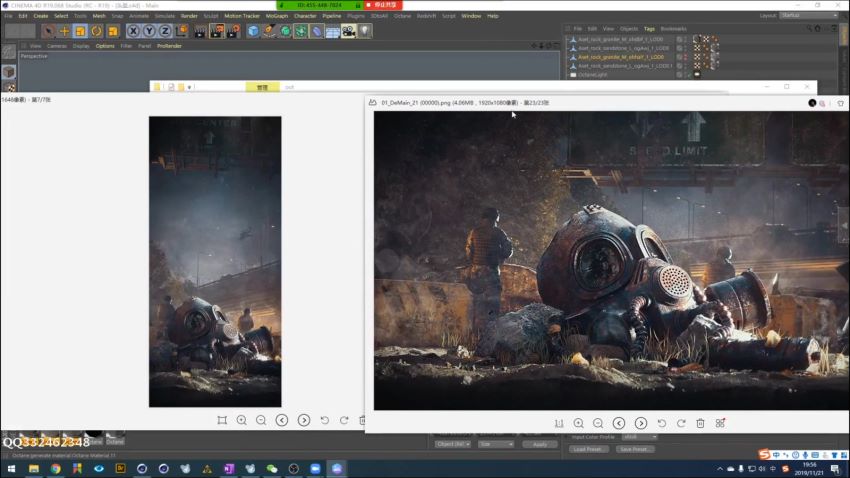Toggle Z axis lock
Viewport: 850px width, 478px height.
(165, 31)
